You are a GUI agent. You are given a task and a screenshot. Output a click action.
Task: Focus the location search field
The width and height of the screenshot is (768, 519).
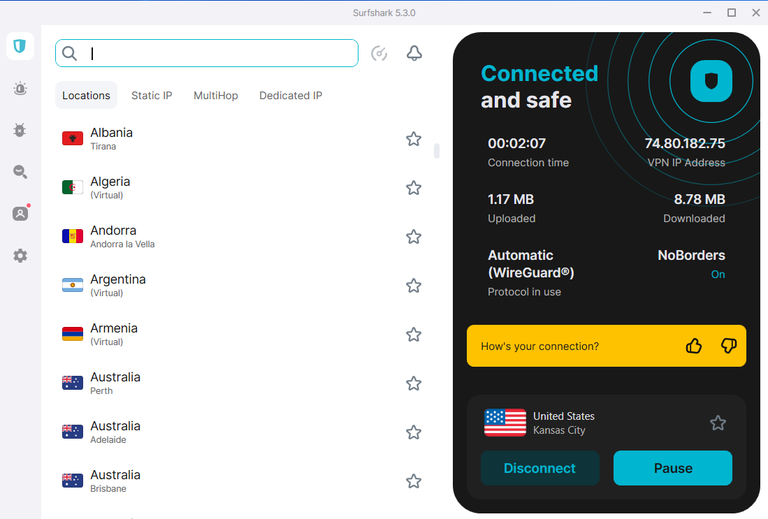point(207,53)
